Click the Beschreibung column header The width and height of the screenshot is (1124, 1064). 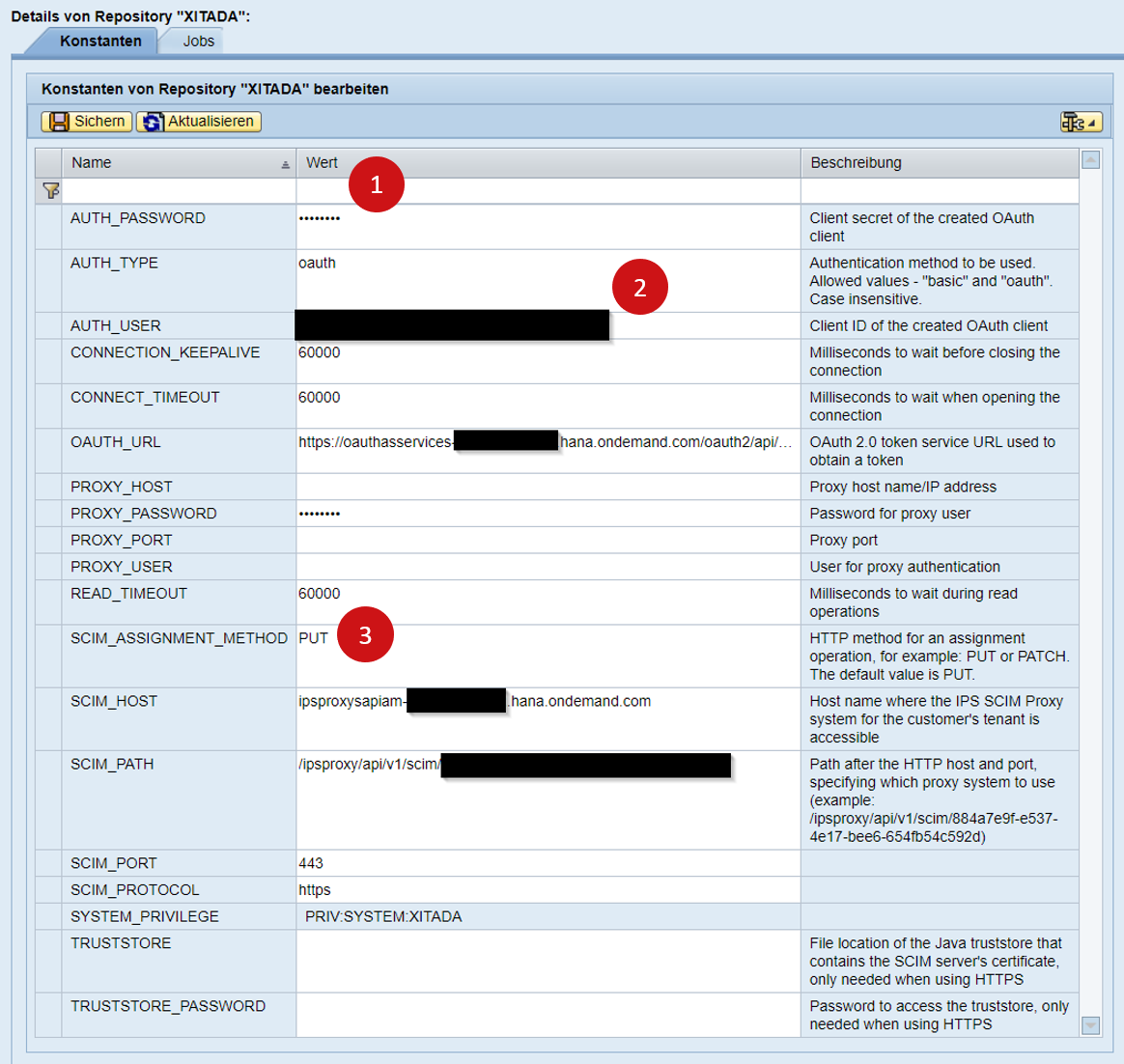pos(940,163)
